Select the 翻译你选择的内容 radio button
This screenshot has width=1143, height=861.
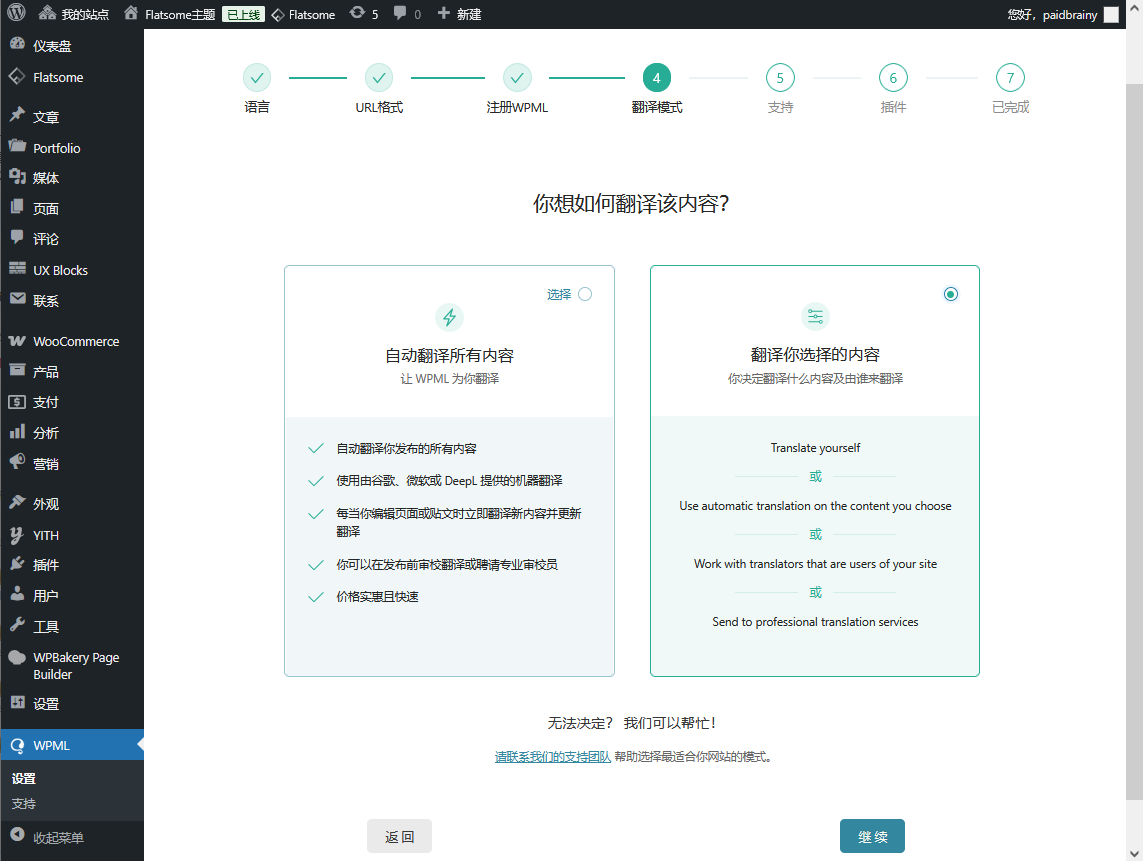(x=951, y=294)
